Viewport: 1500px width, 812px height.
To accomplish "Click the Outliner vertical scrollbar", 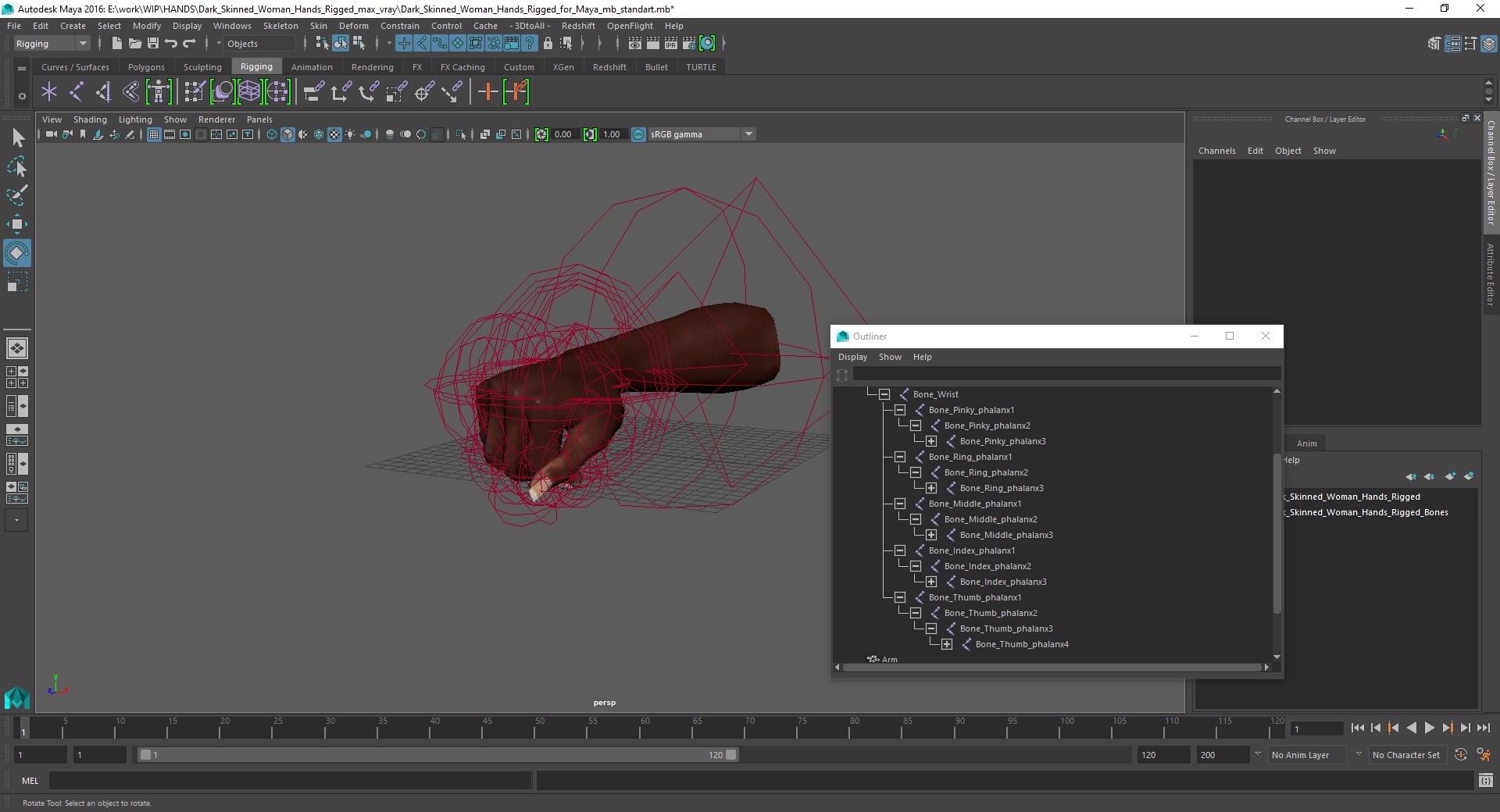I will [x=1277, y=533].
